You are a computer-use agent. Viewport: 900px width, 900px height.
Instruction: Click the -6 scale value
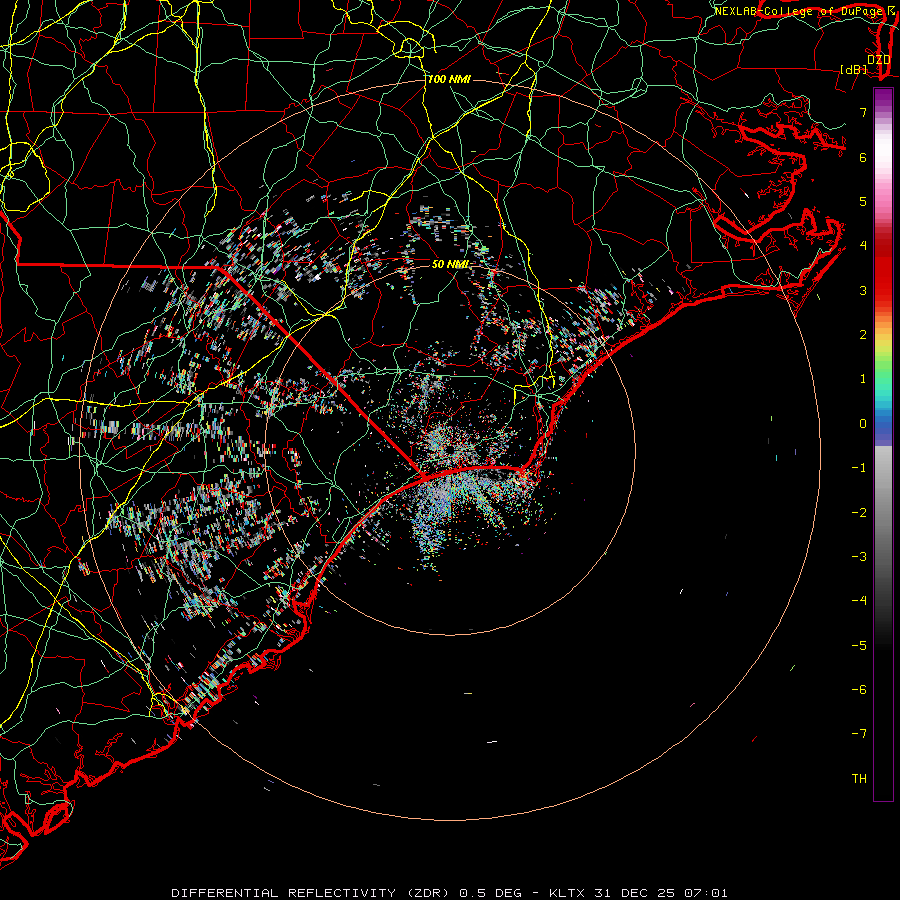[859, 690]
